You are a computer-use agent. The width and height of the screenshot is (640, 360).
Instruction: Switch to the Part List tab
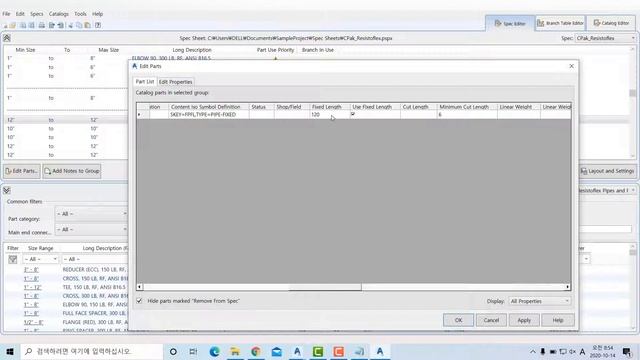click(x=145, y=82)
